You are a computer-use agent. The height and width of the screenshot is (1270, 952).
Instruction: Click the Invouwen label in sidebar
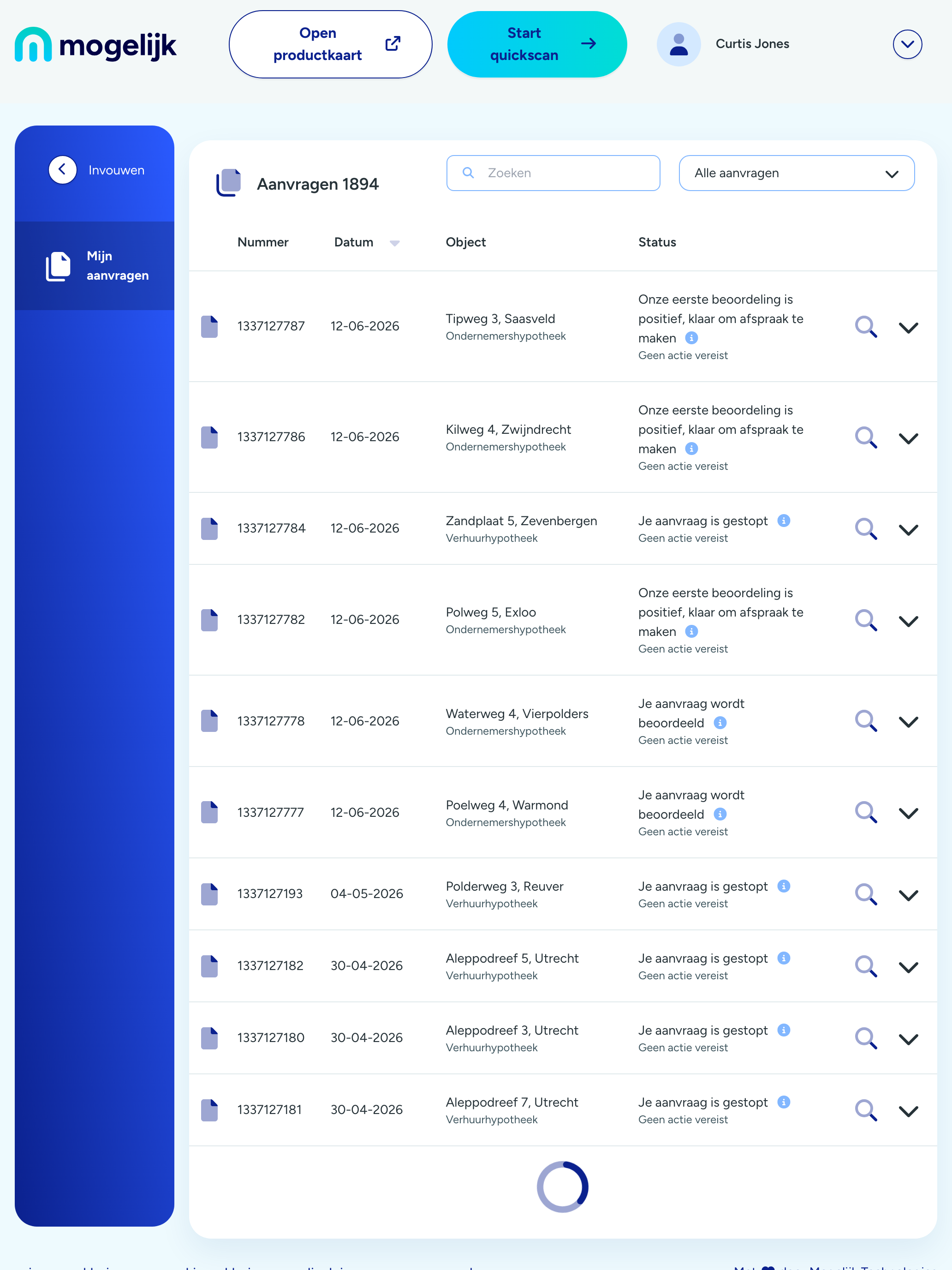coord(117,171)
